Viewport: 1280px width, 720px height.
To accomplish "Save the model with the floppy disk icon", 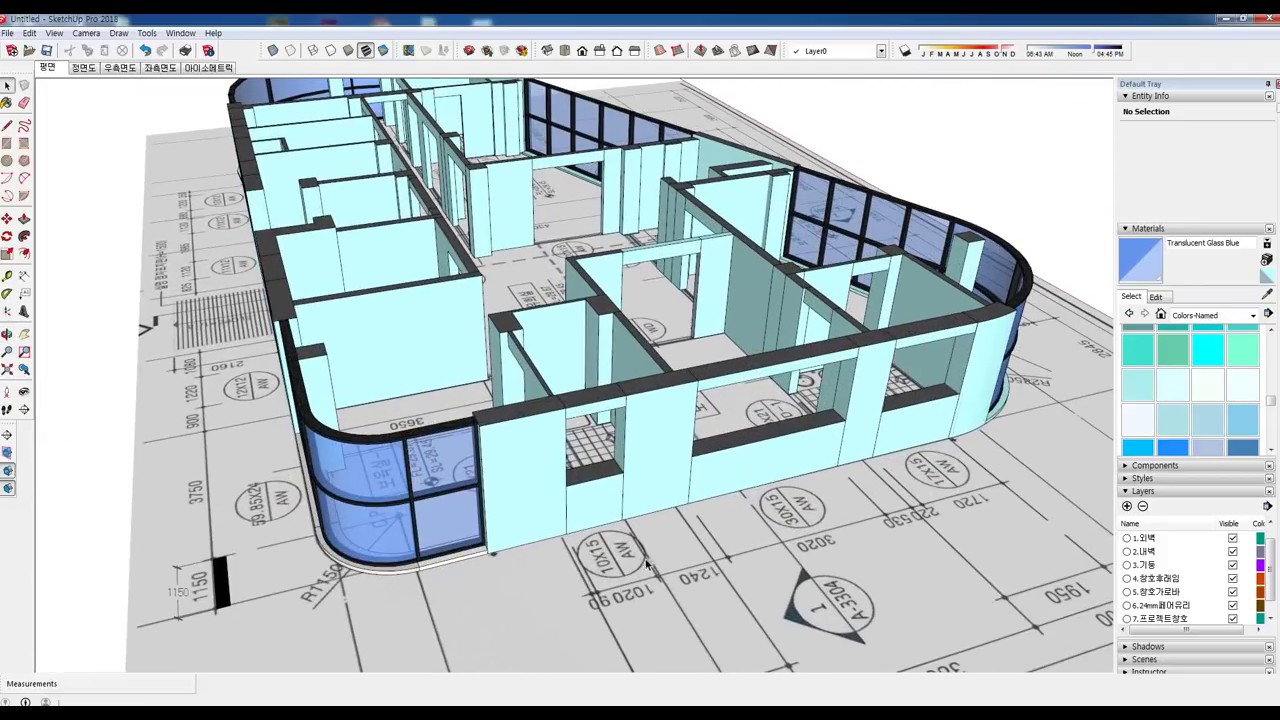I will click(x=46, y=50).
